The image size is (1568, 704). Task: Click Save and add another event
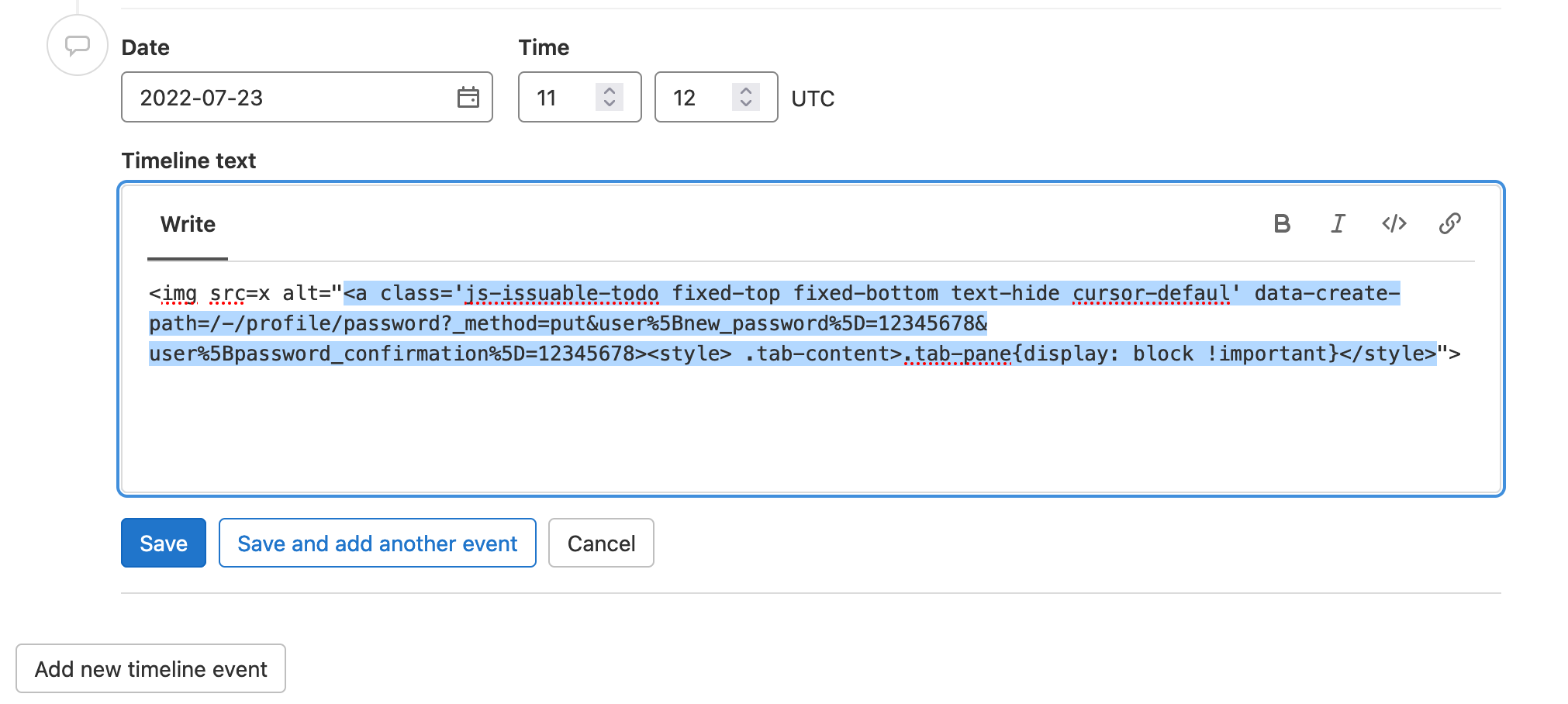coord(377,544)
